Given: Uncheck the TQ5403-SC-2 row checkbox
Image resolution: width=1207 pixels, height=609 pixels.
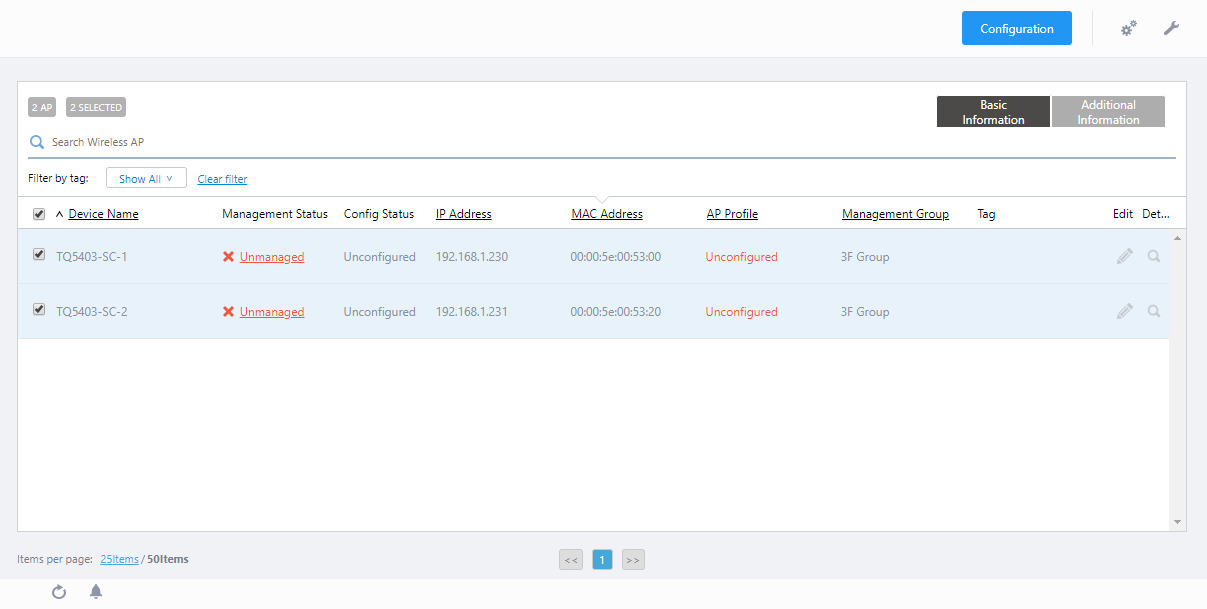Looking at the screenshot, I should point(39,310).
